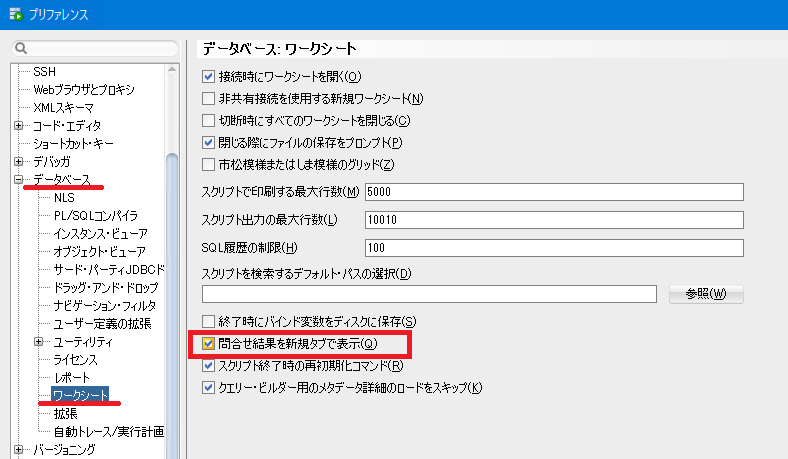Expand the ユーティリティ node
This screenshot has height=459, width=788.
tap(39, 342)
